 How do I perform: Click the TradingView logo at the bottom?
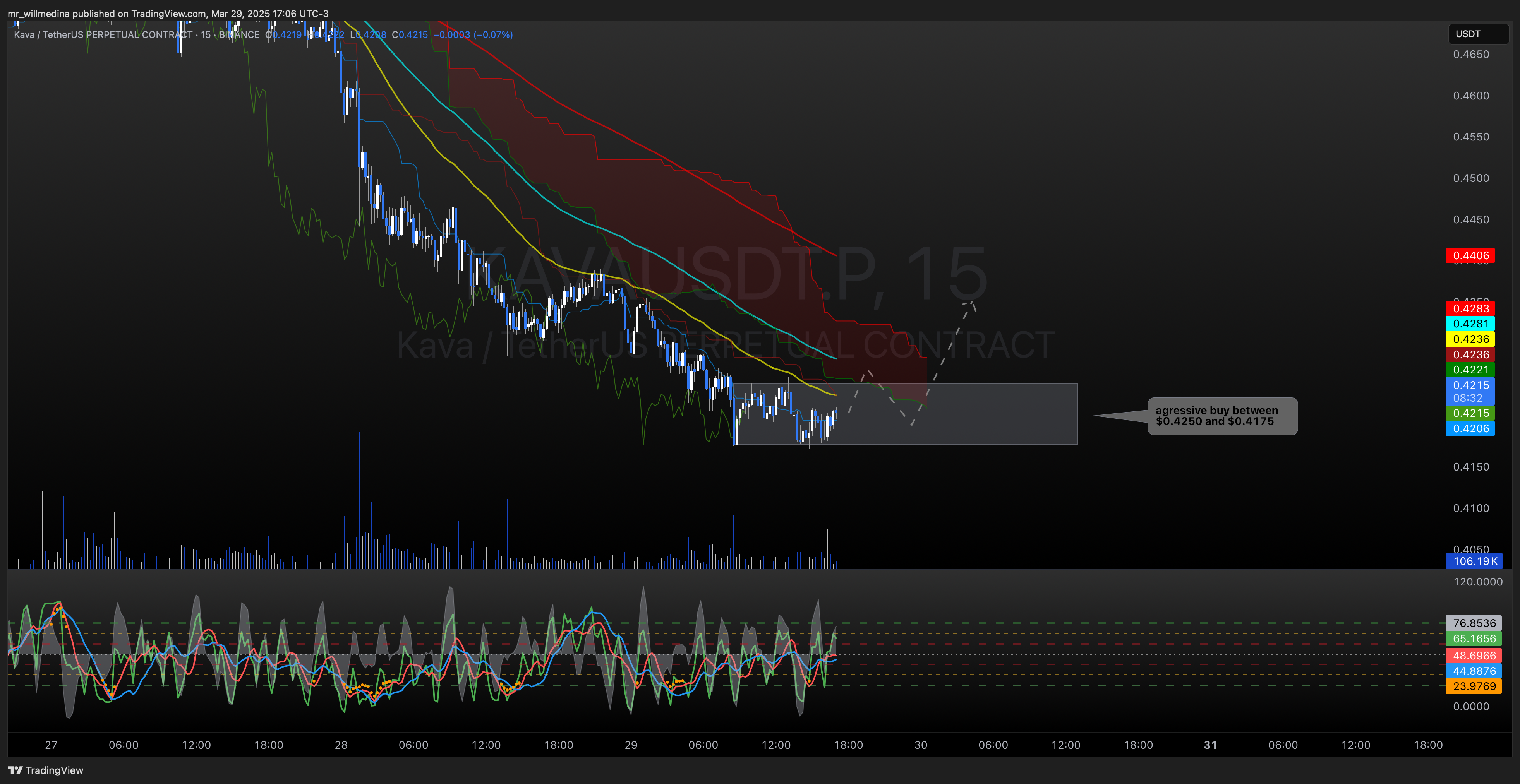click(x=45, y=770)
